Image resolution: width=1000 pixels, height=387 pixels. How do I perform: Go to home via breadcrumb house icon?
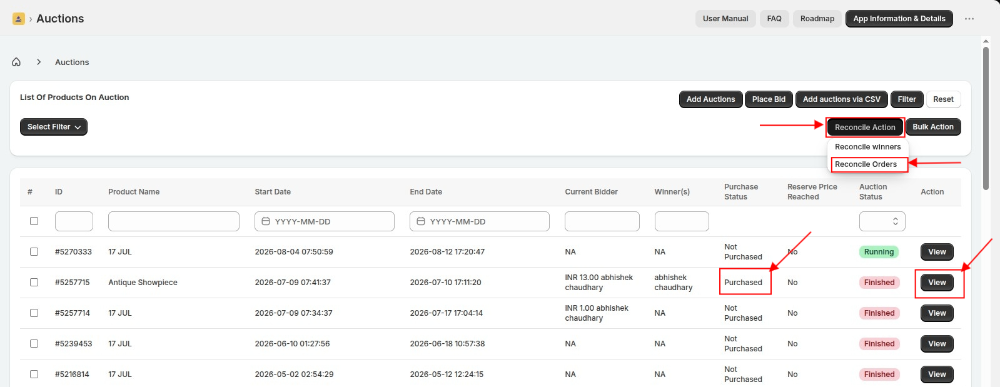pyautogui.click(x=17, y=62)
